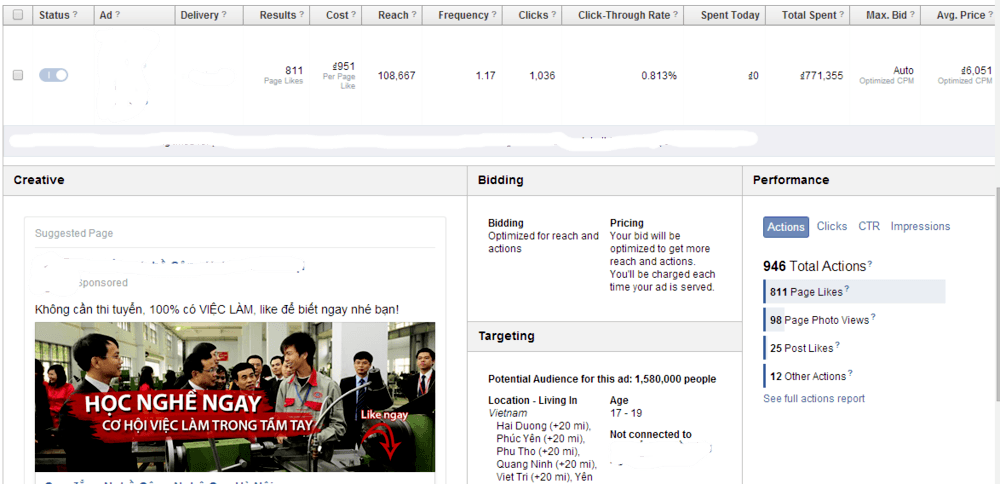Select the ₫951 per page like cost

click(344, 66)
